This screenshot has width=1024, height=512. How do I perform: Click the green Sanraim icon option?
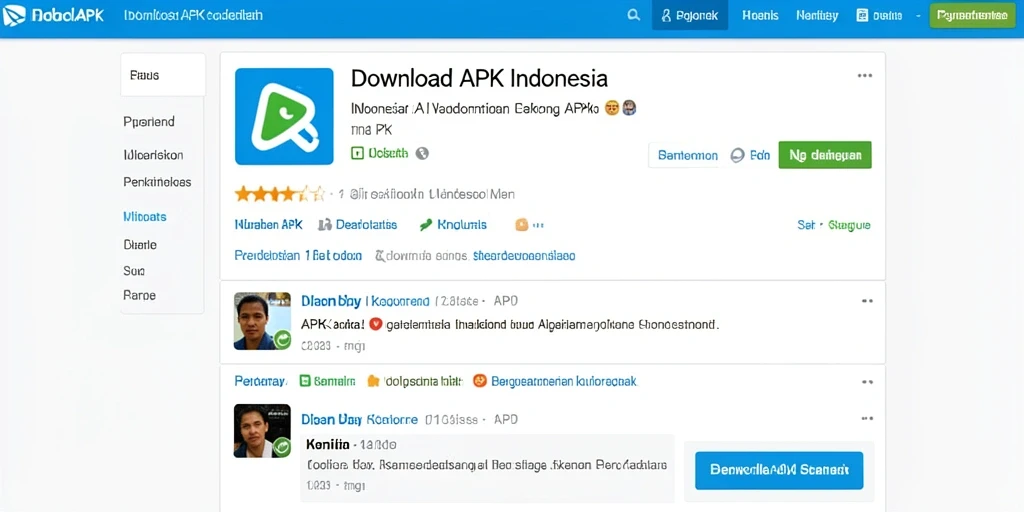[327, 381]
